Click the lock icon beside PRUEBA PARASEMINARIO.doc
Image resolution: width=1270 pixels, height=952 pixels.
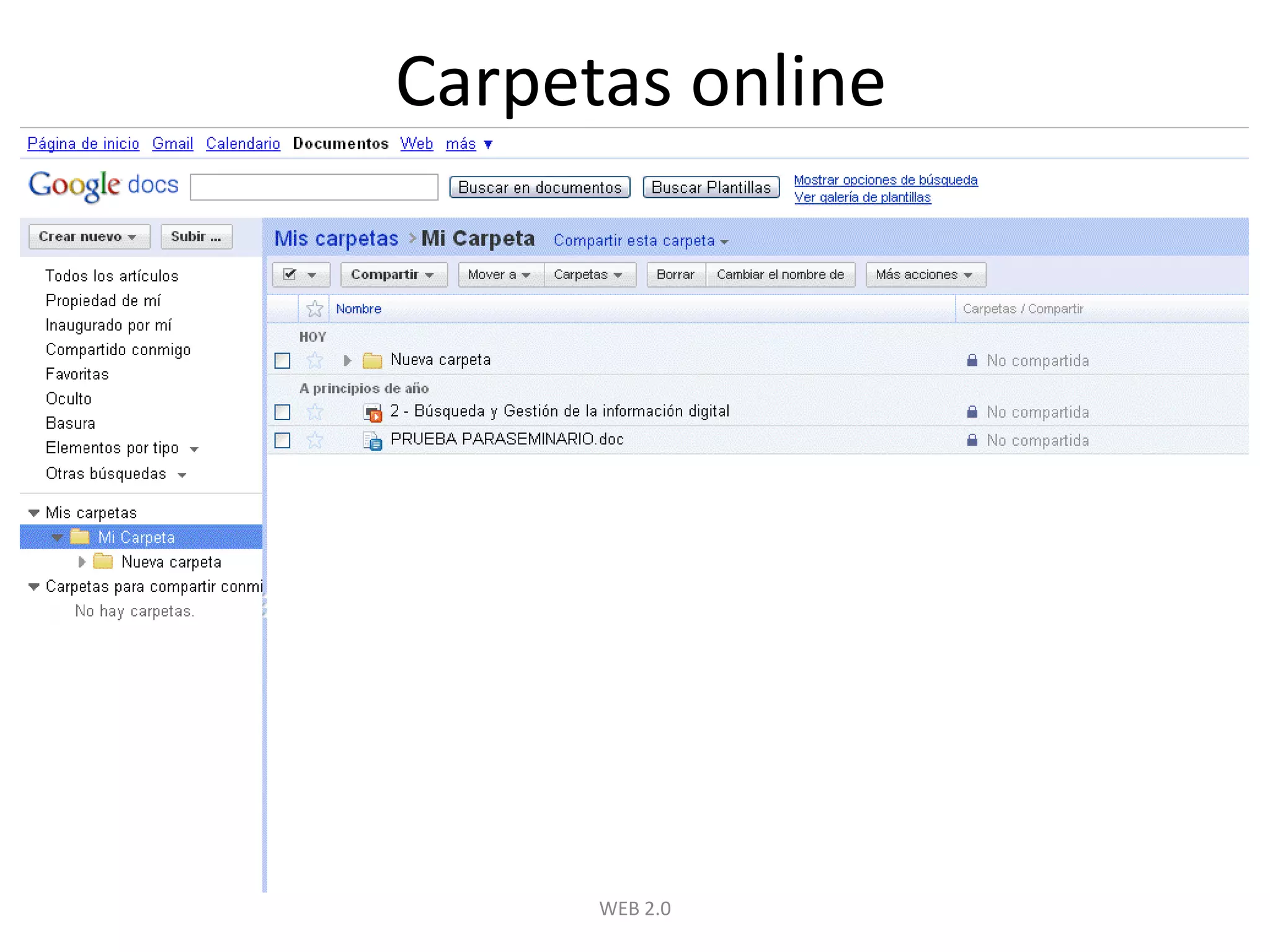972,440
